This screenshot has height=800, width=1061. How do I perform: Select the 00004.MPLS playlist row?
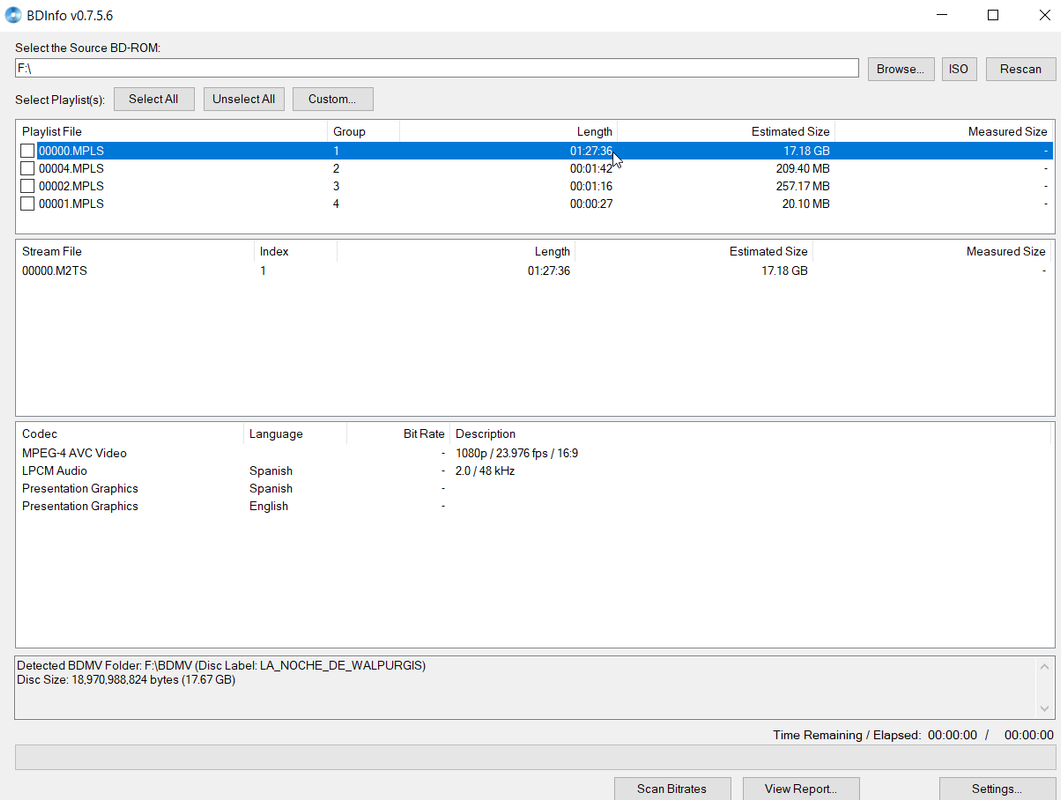[x=535, y=169]
